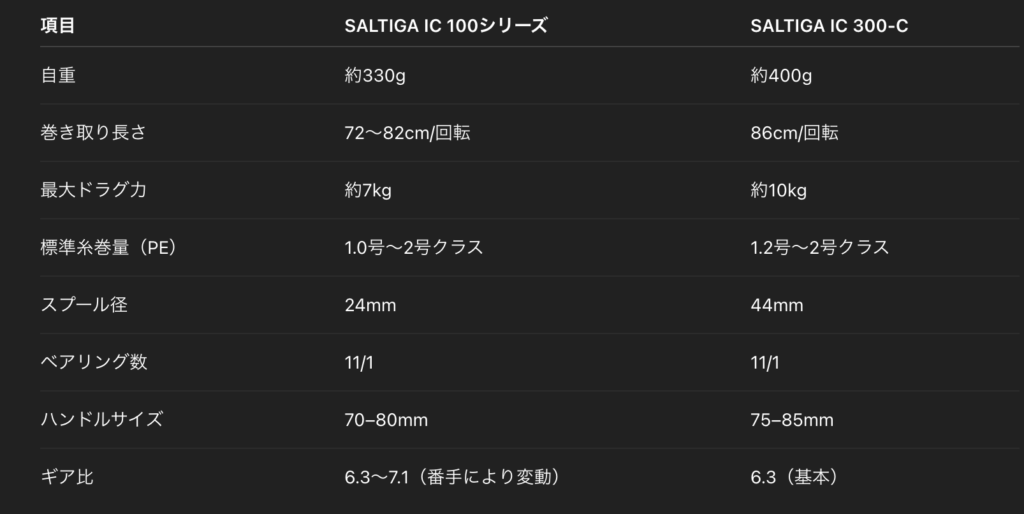Image resolution: width=1024 pixels, height=514 pixels.
Task: Select the 約400g weight cell
Action: point(782,76)
